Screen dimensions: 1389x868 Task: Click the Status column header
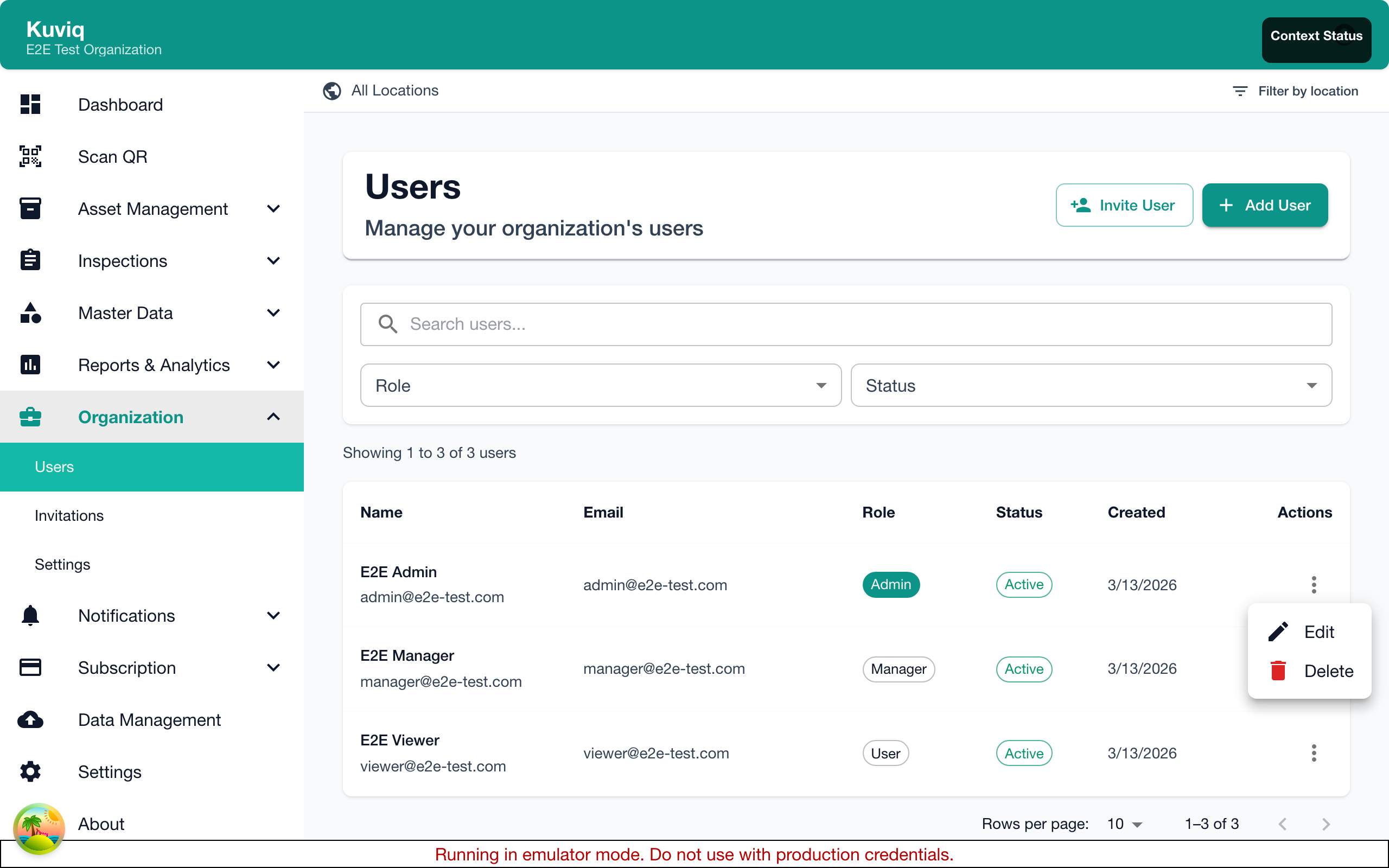pos(1019,512)
